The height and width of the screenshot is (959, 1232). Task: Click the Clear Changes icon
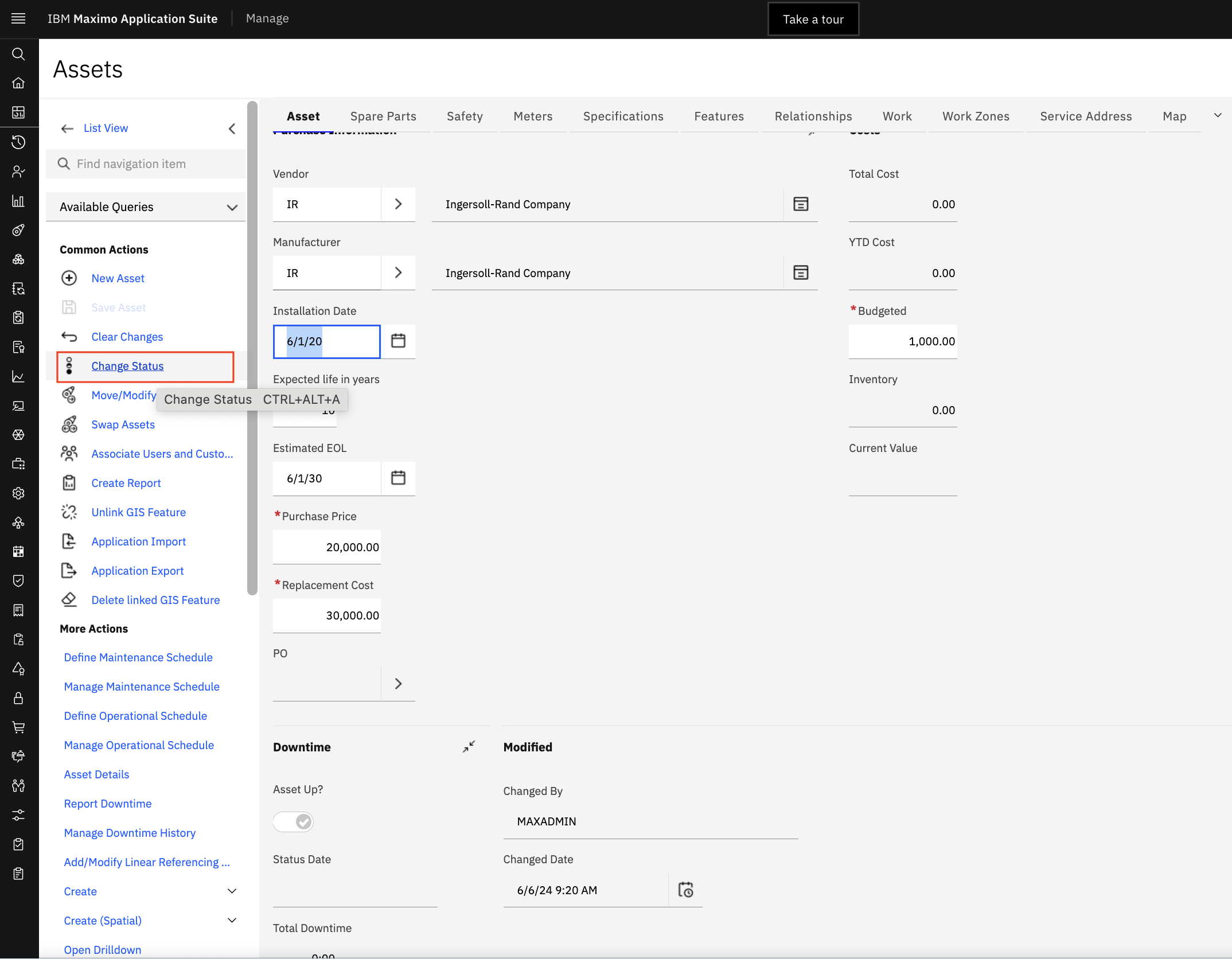tap(69, 336)
